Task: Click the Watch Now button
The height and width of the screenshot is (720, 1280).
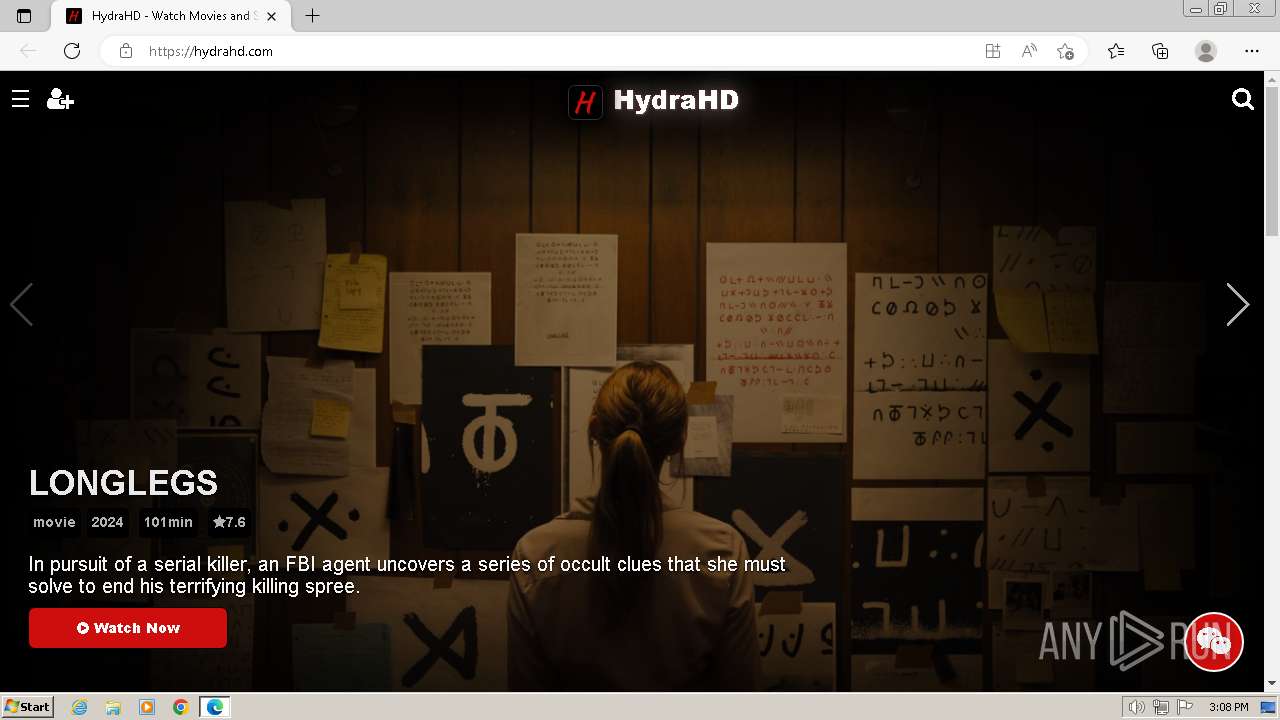Action: (x=128, y=628)
